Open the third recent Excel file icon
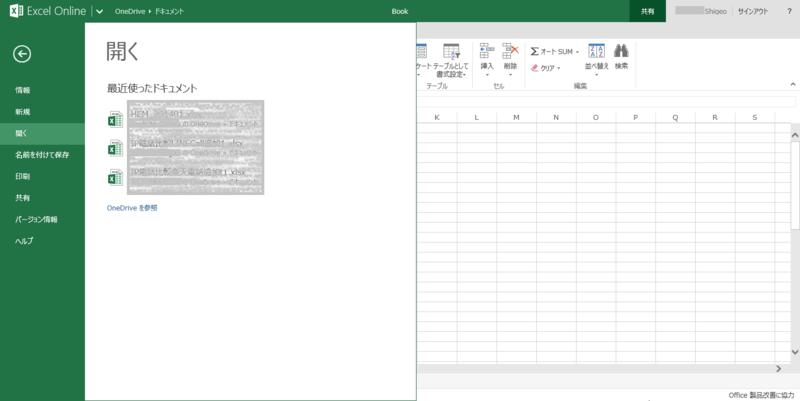Screen dimensions: 800x401 [x=115, y=177]
